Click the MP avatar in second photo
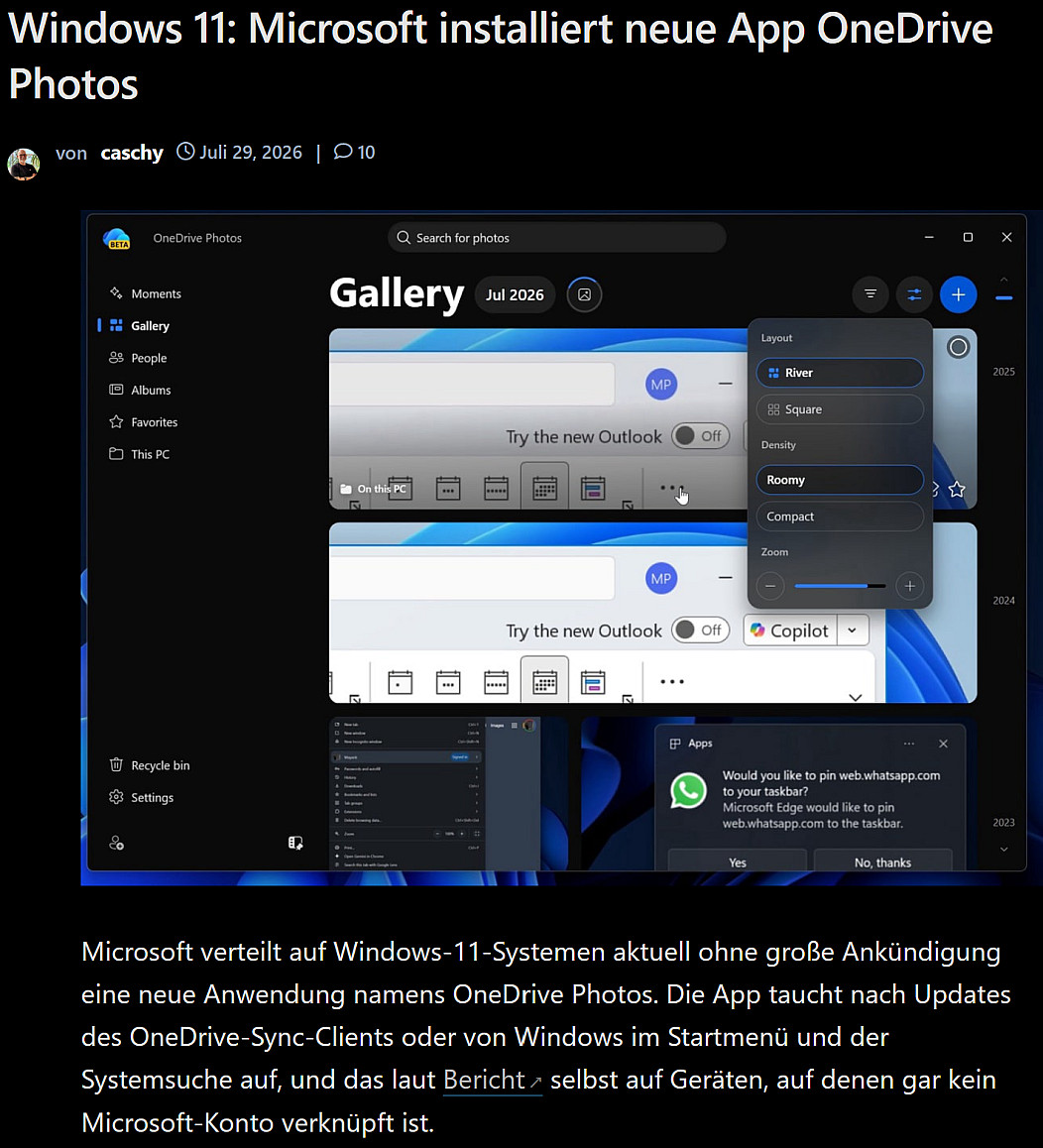The height and width of the screenshot is (1148, 1043). pyautogui.click(x=660, y=578)
